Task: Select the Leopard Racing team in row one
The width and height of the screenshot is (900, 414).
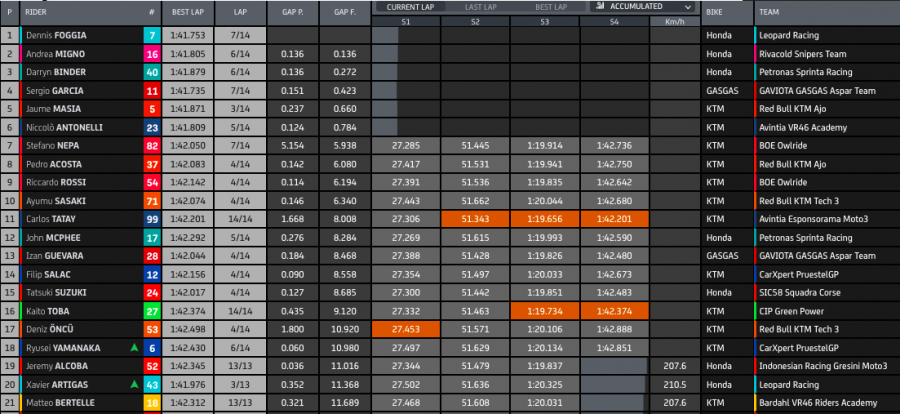Action: tap(790, 35)
